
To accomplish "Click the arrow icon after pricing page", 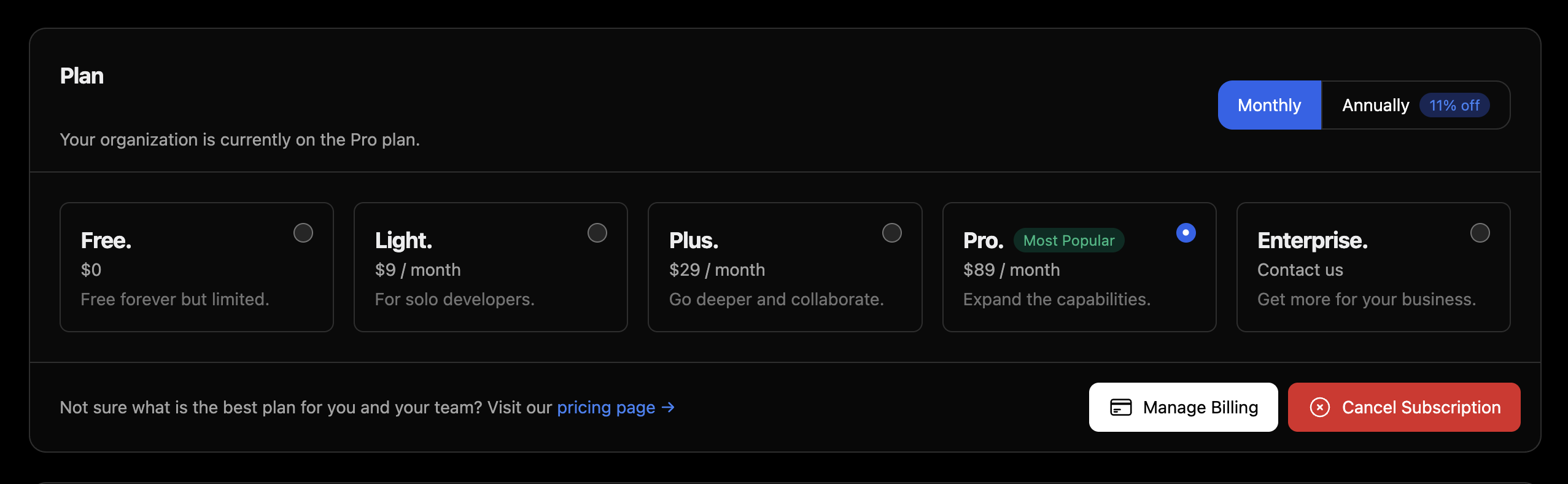I will click(669, 407).
